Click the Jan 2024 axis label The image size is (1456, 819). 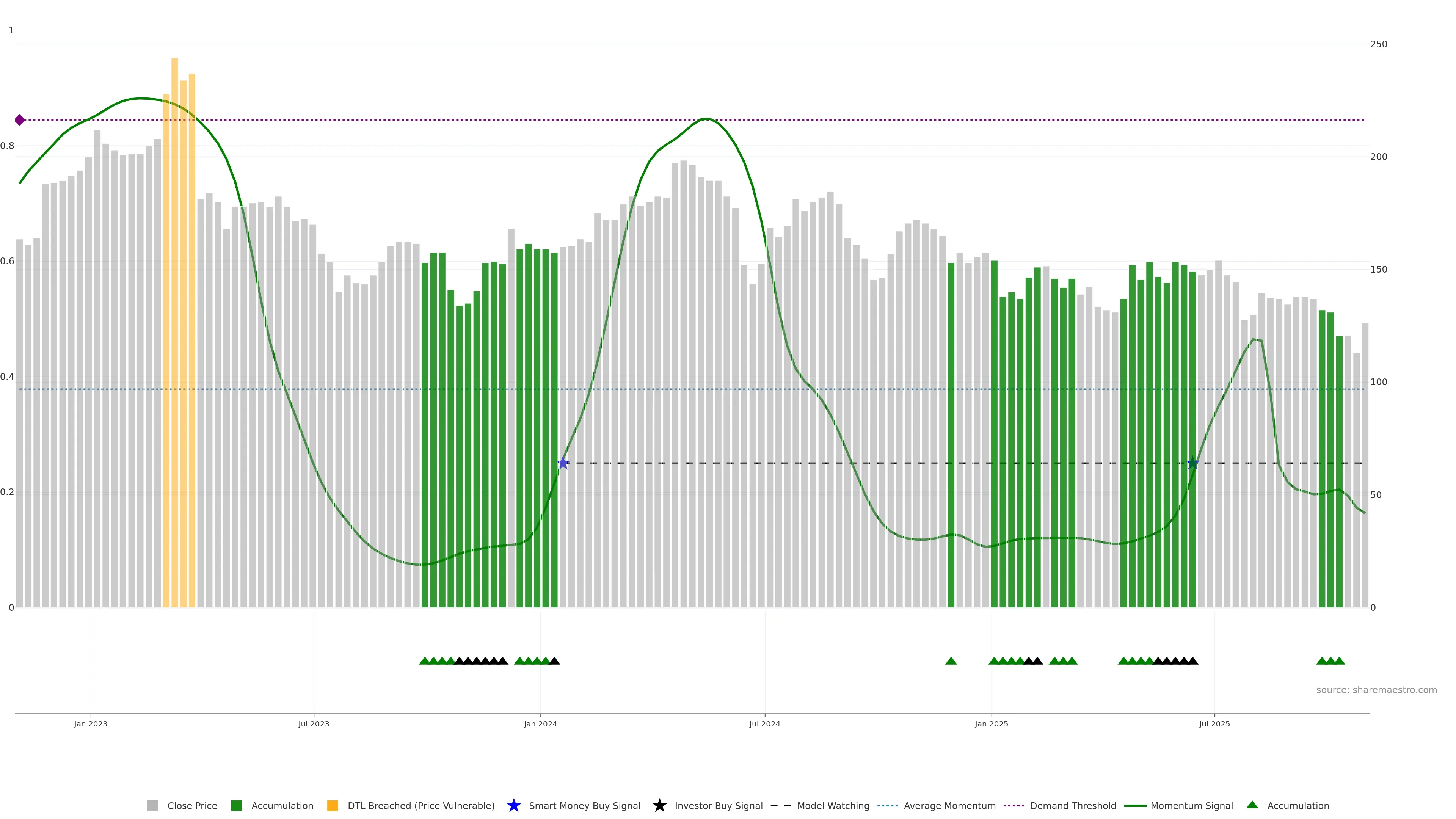(540, 723)
